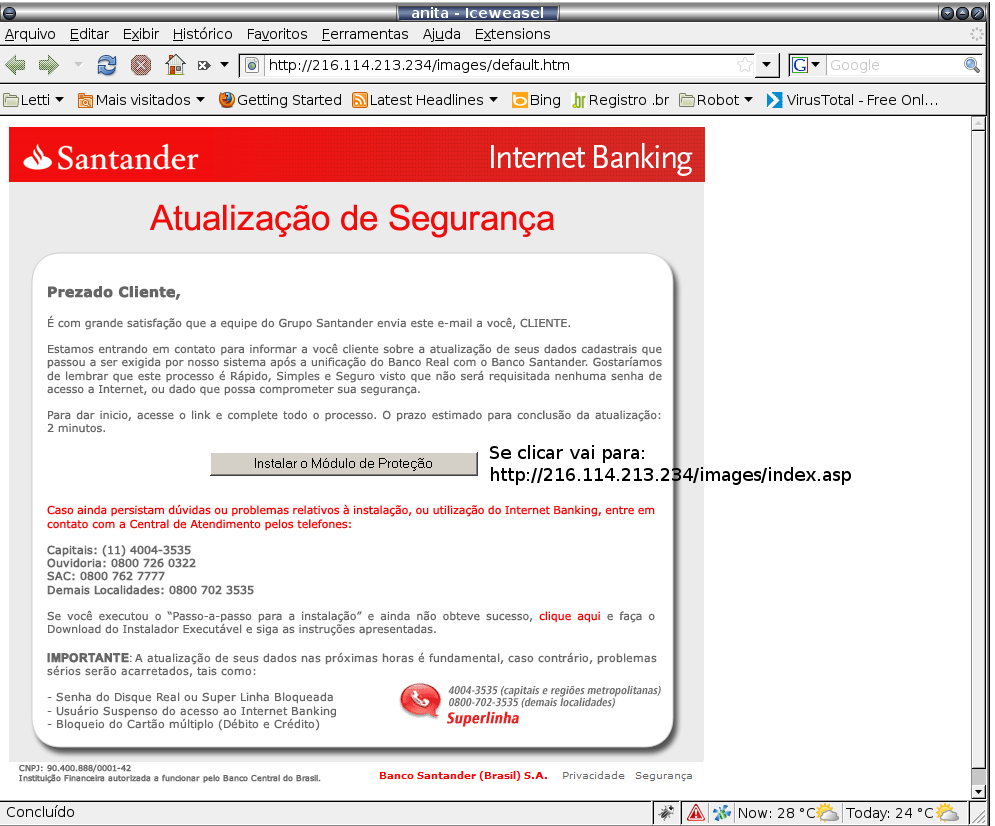Click the throbber activity indicator
Screen dimensions: 995x826
(977, 34)
